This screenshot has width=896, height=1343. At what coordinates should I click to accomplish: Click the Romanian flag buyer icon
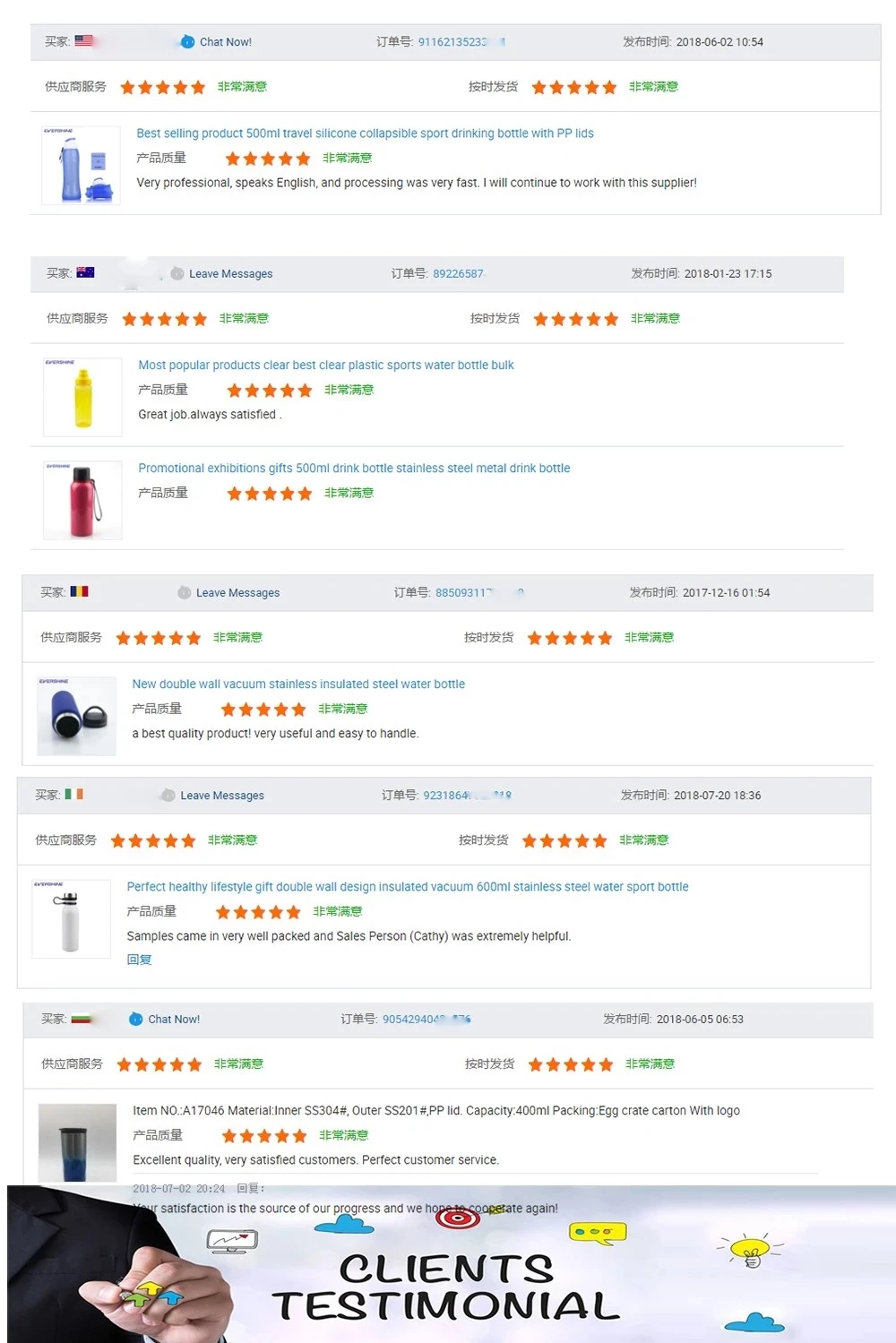pos(79,591)
